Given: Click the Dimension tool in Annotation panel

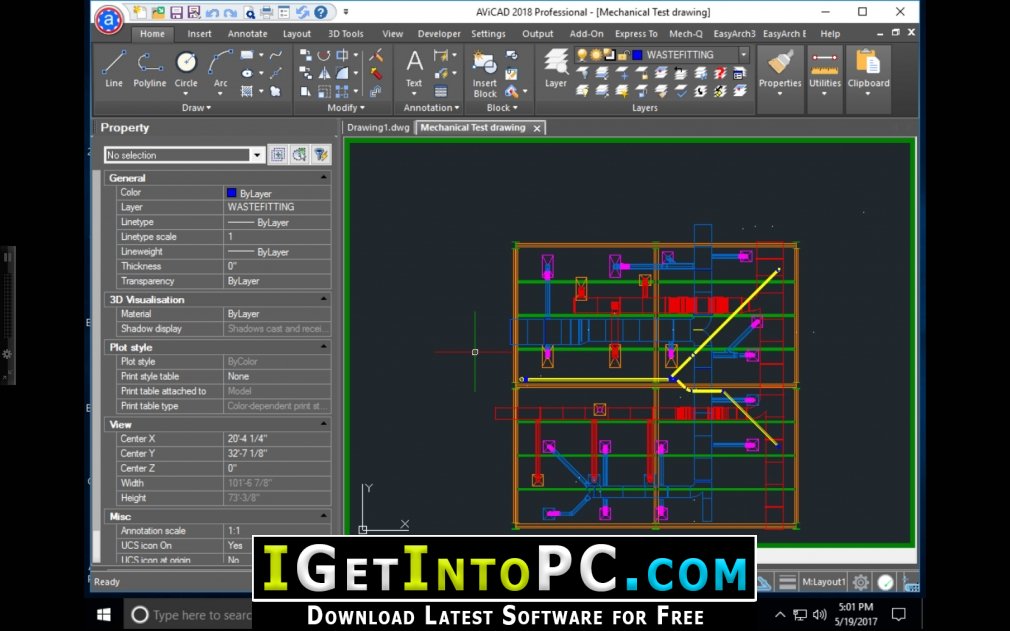Looking at the screenshot, I should [x=441, y=55].
